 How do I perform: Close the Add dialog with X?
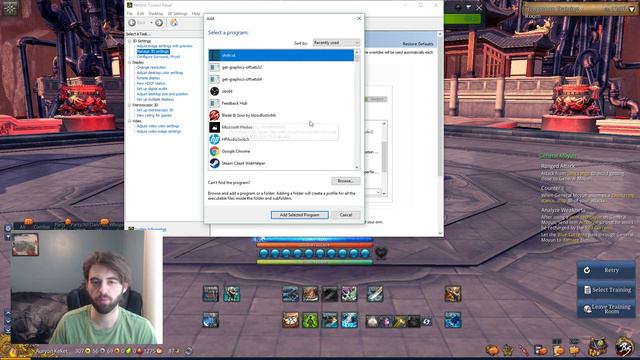pos(359,18)
